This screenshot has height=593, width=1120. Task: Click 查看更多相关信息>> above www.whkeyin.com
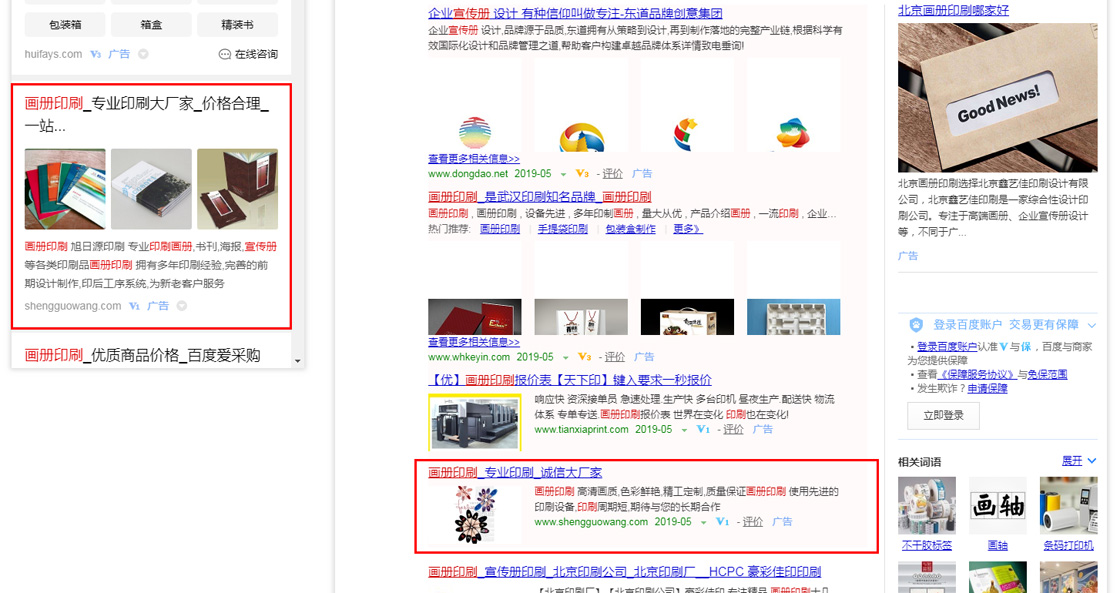(474, 342)
